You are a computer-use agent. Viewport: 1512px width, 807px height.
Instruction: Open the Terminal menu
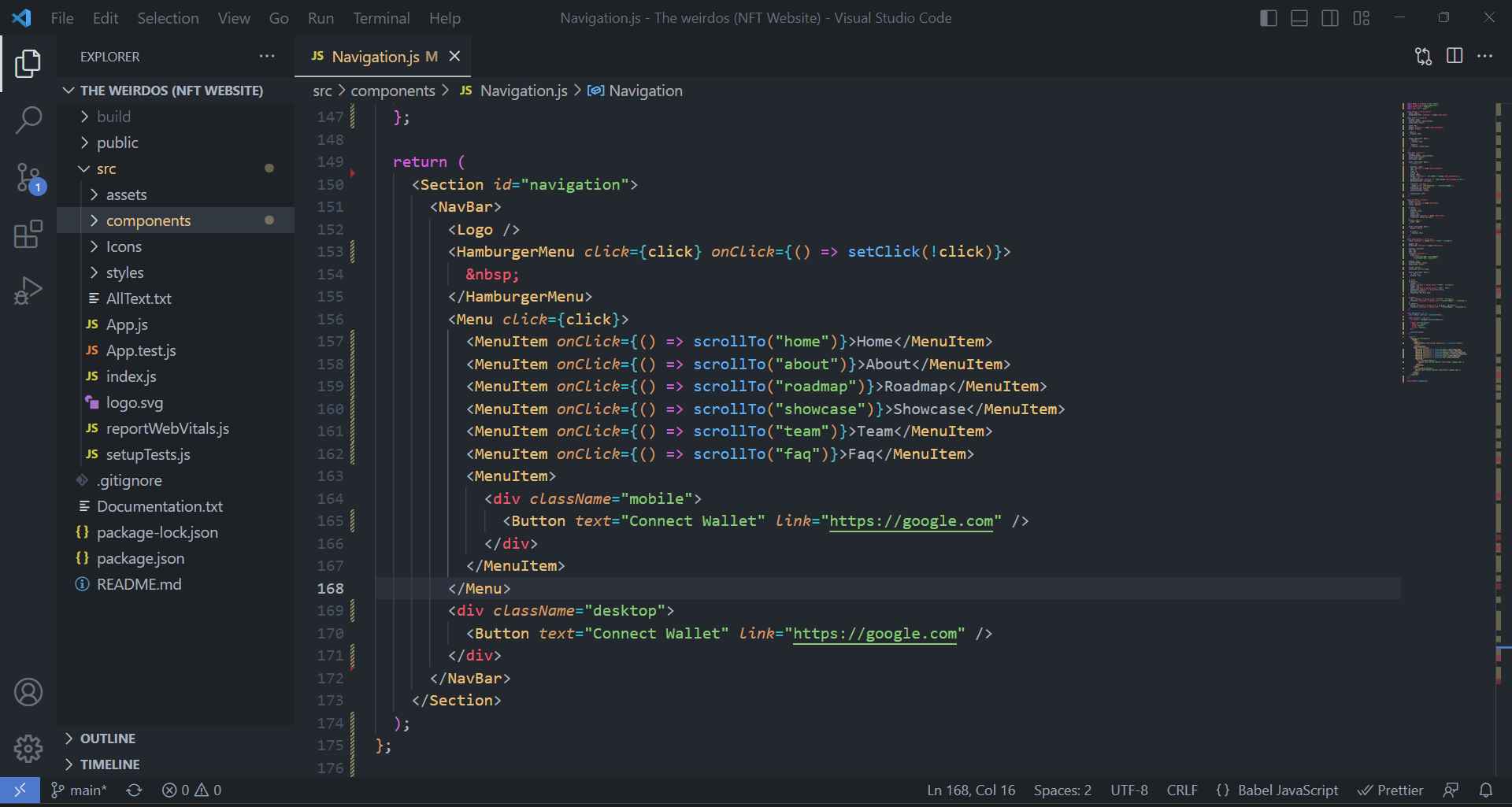coord(381,17)
